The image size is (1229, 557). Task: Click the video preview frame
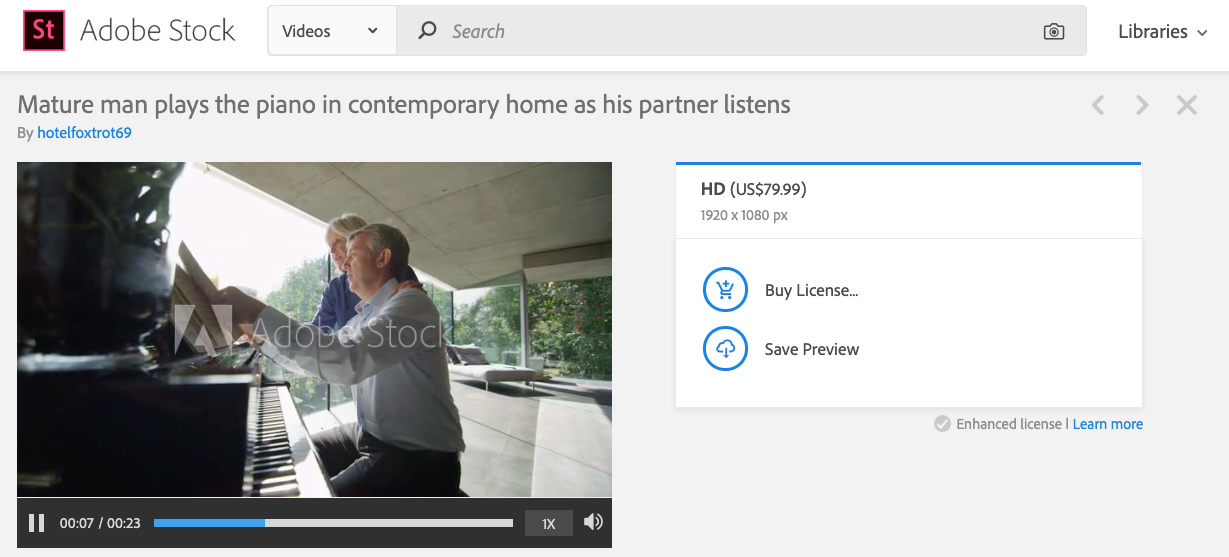pyautogui.click(x=314, y=330)
